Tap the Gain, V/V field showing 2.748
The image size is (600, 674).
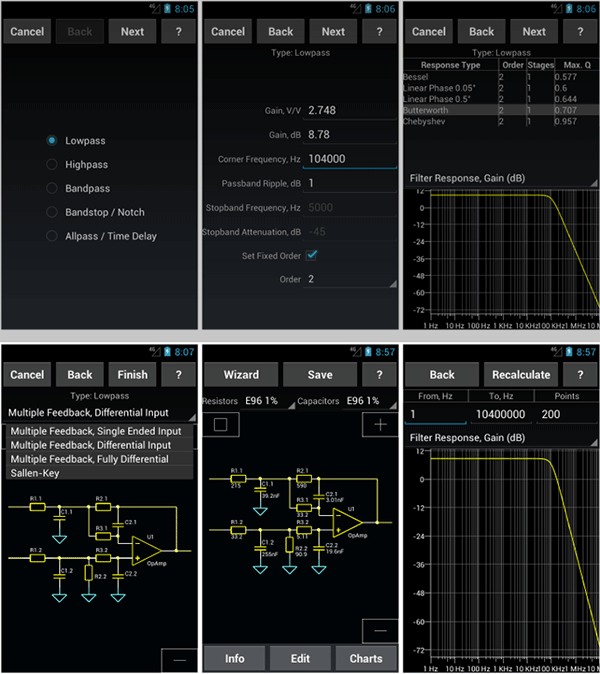(350, 110)
